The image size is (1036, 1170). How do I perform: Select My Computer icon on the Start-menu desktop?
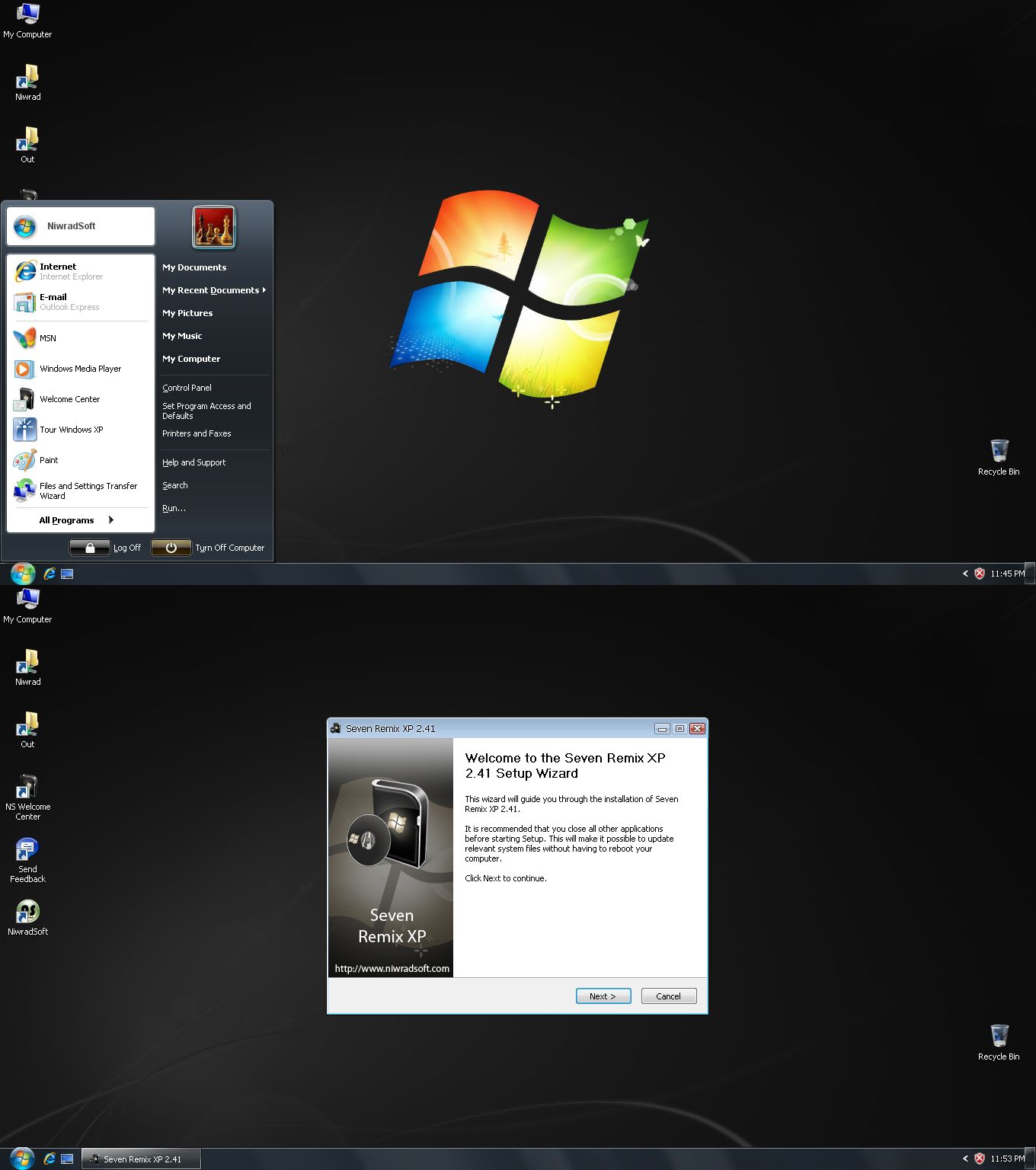pyautogui.click(x=27, y=21)
